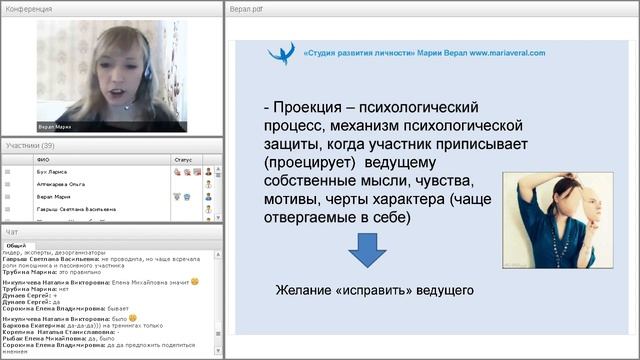Click slide text 'Желание «исправить» ведущего'
Image resolution: width=640 pixels, height=360 pixels.
pos(375,290)
